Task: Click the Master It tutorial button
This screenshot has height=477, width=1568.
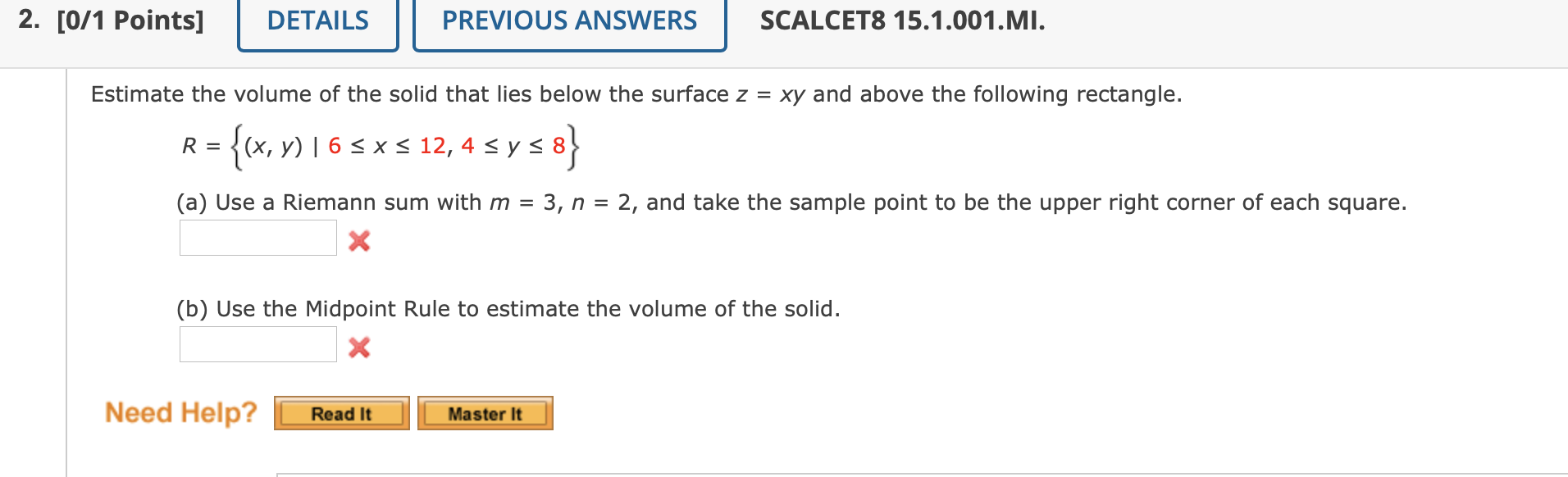Action: pos(485,413)
